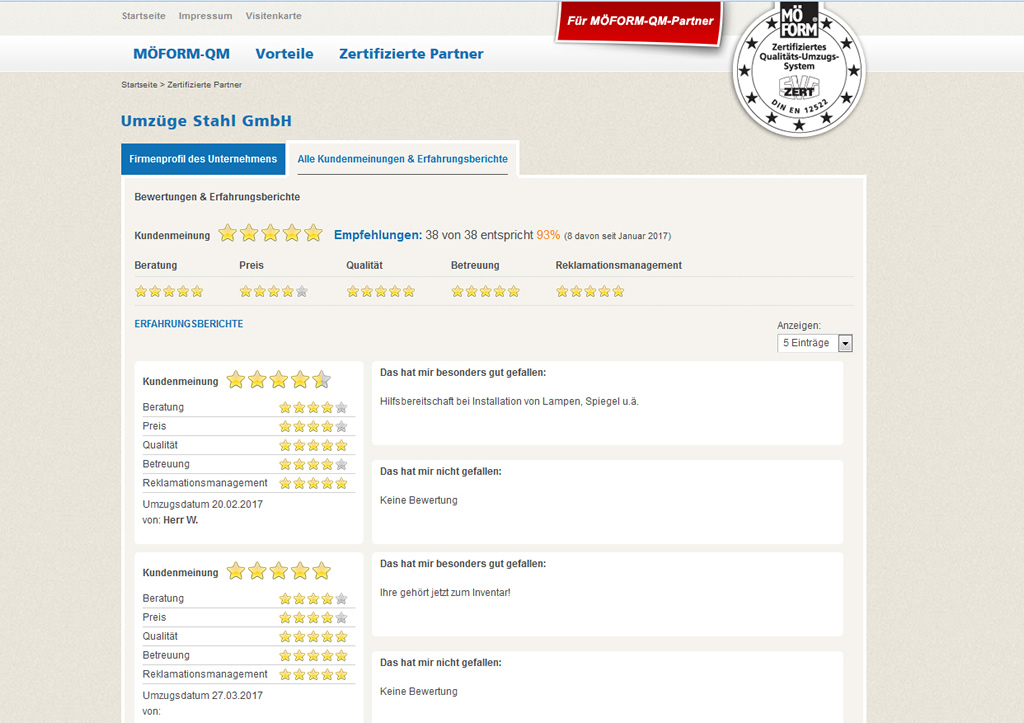
Task: Click the Preis summary star rating
Action: (x=274, y=291)
